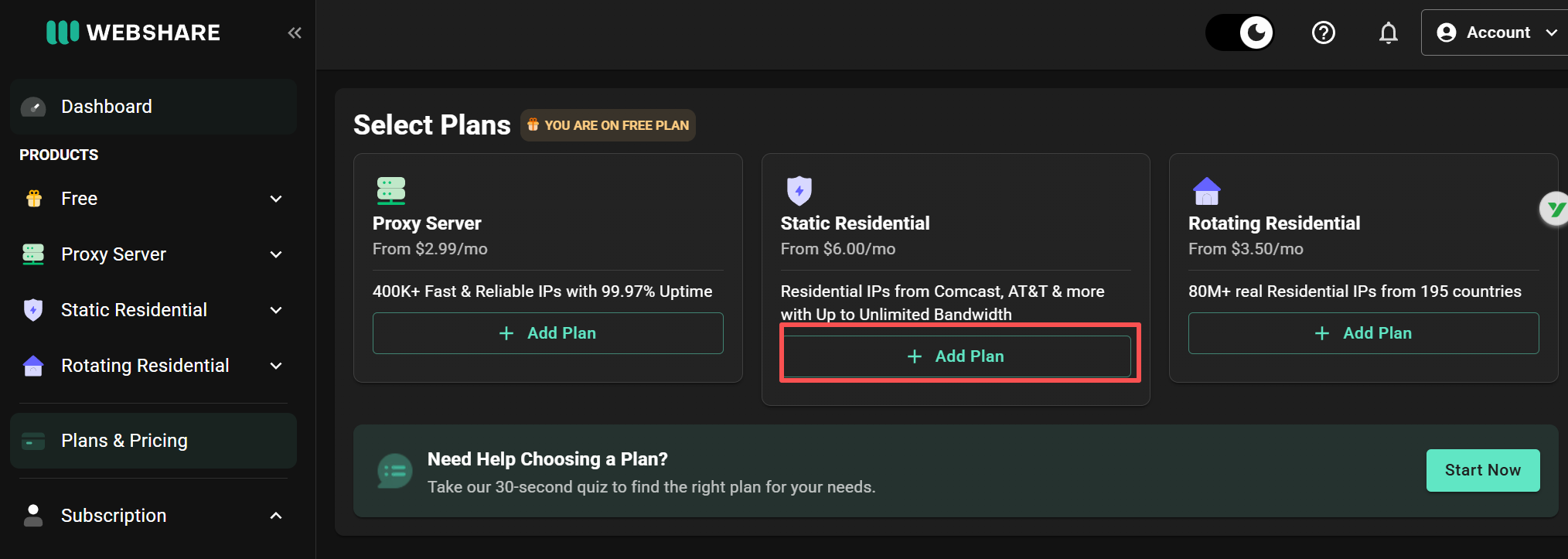This screenshot has width=1568, height=559.
Task: Click the Proxy Server card server icon
Action: click(x=391, y=190)
